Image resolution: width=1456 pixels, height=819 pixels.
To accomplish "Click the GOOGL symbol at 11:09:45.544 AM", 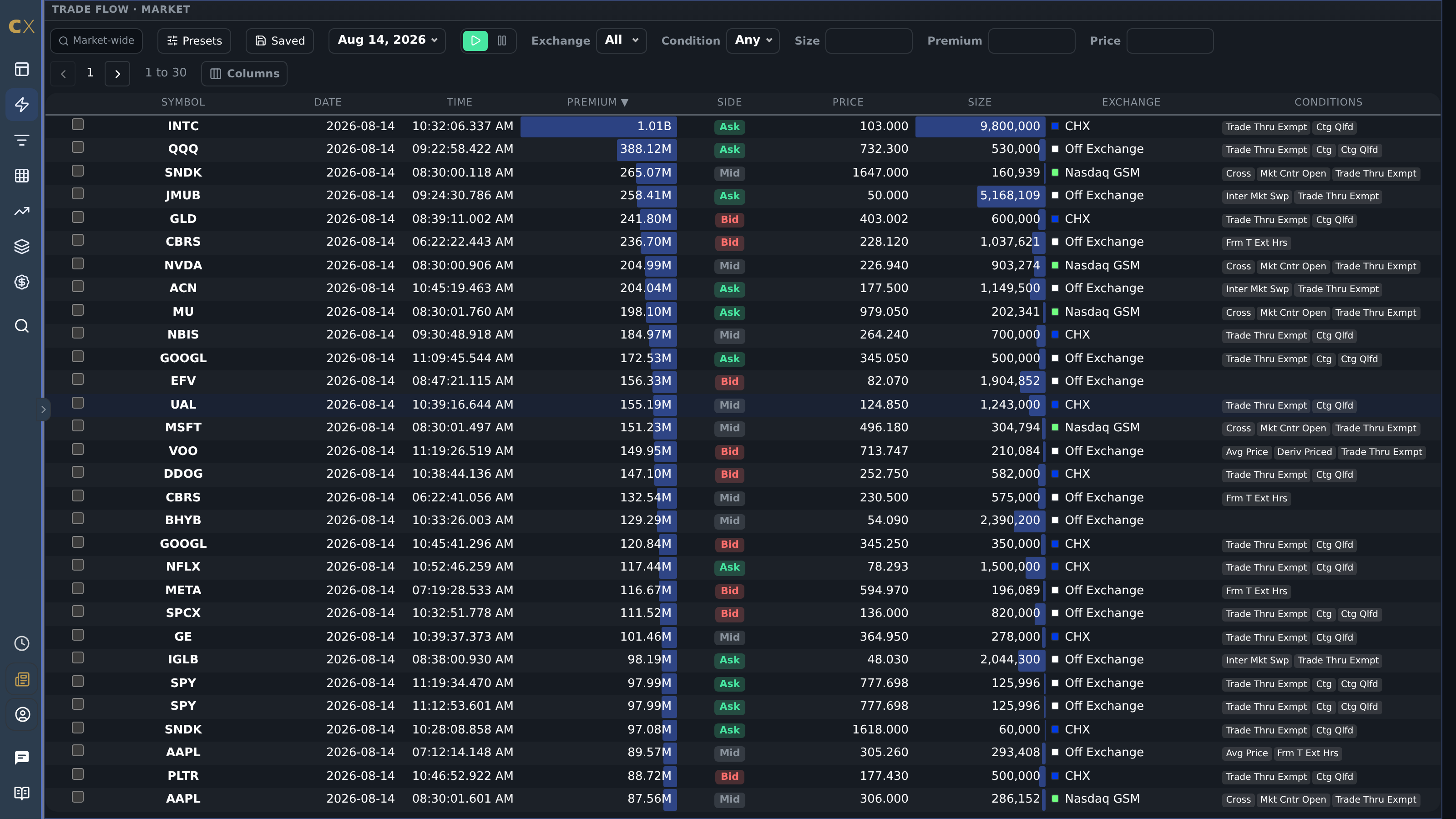I will pyautogui.click(x=183, y=359).
